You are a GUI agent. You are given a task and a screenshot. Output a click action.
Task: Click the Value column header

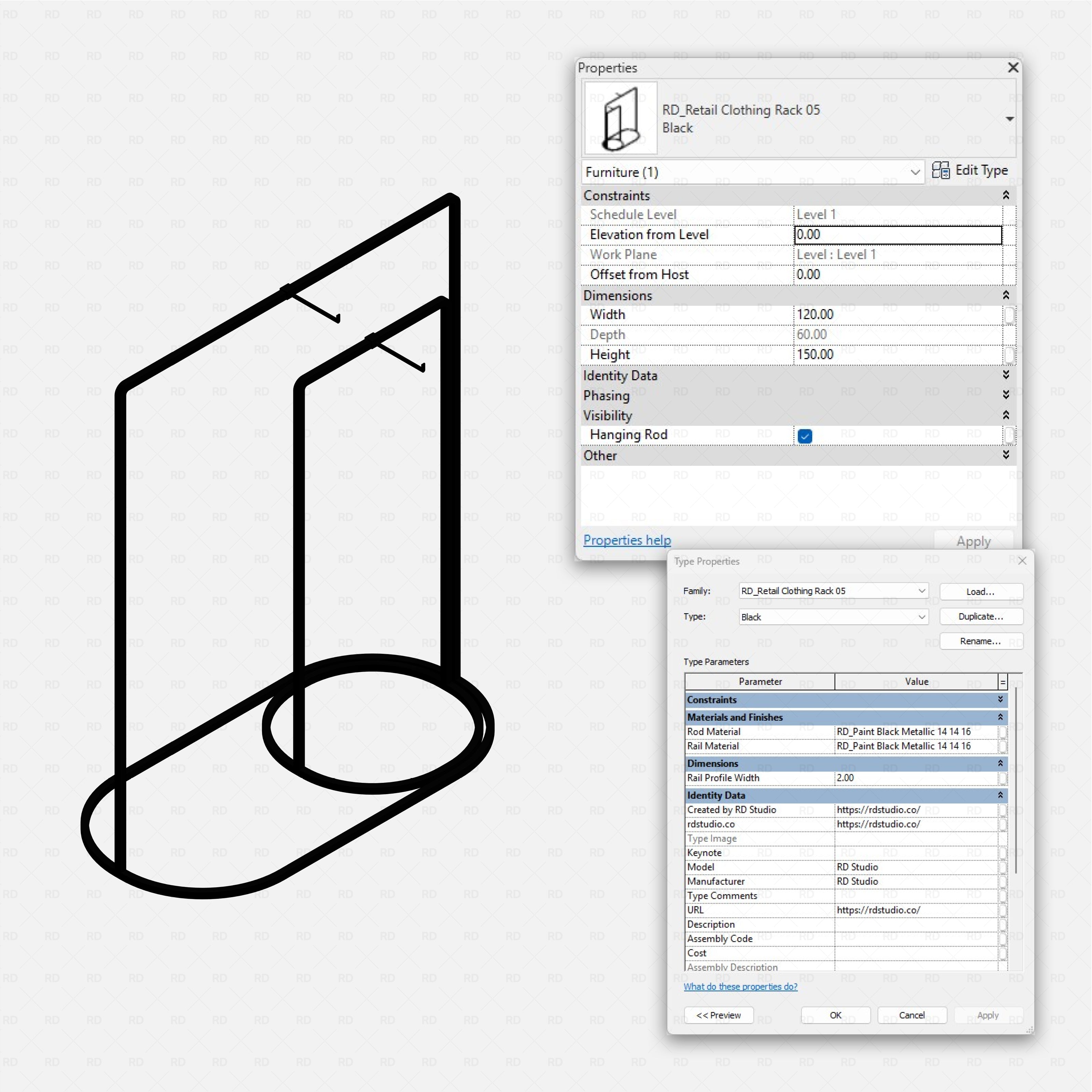pos(916,682)
